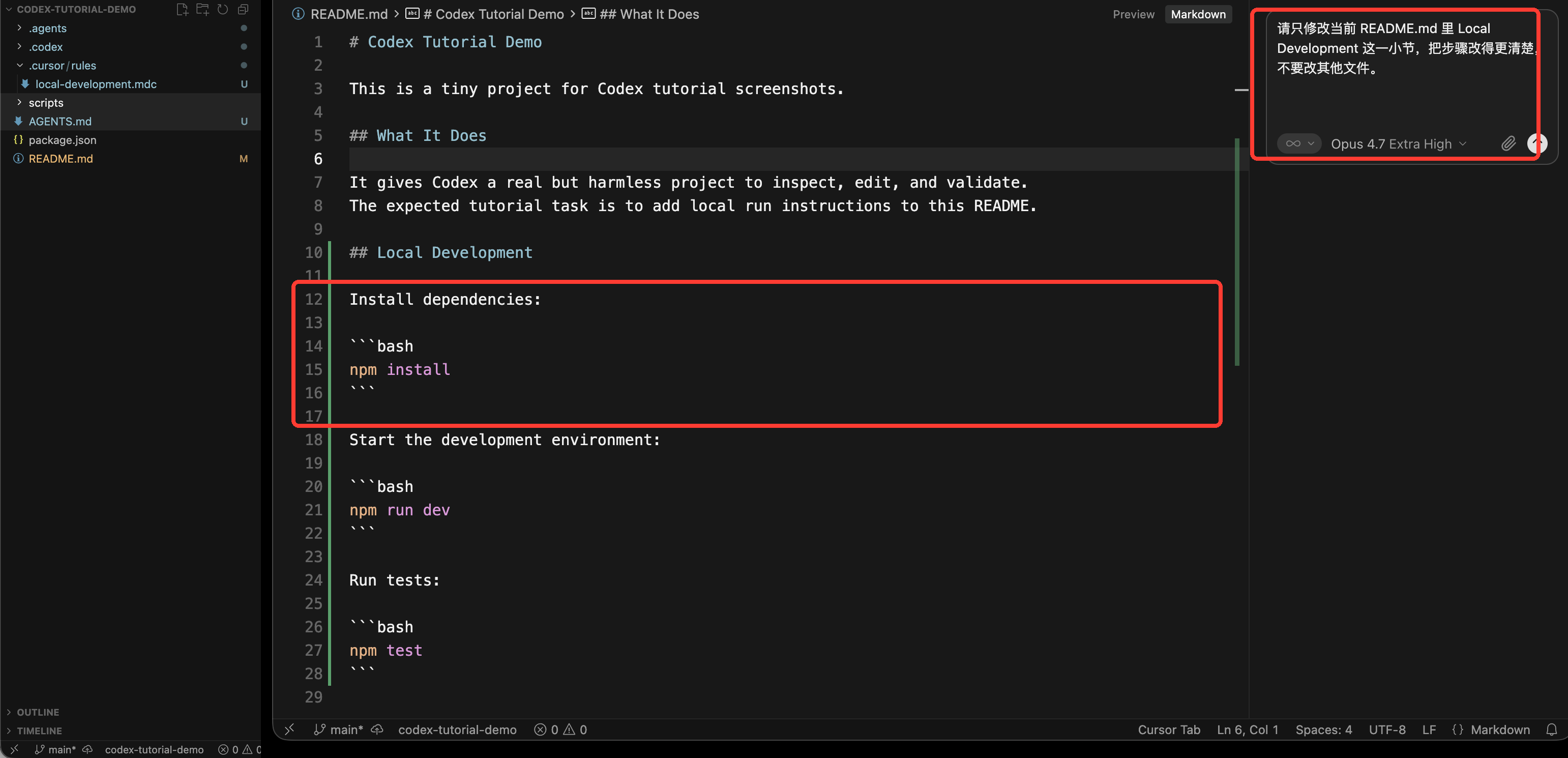The image size is (1568, 758).
Task: Open the Opus 4.7 Extra High model dropdown
Action: [1398, 143]
